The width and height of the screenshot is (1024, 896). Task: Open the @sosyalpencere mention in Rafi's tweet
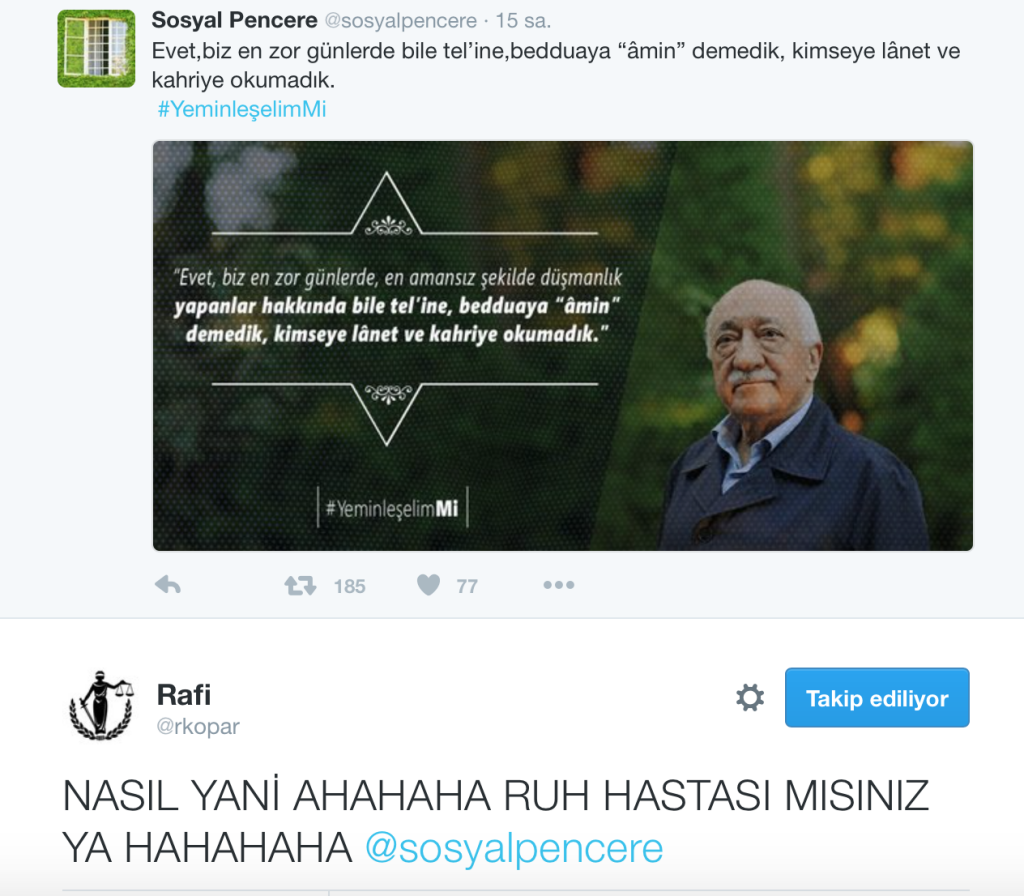point(514,848)
